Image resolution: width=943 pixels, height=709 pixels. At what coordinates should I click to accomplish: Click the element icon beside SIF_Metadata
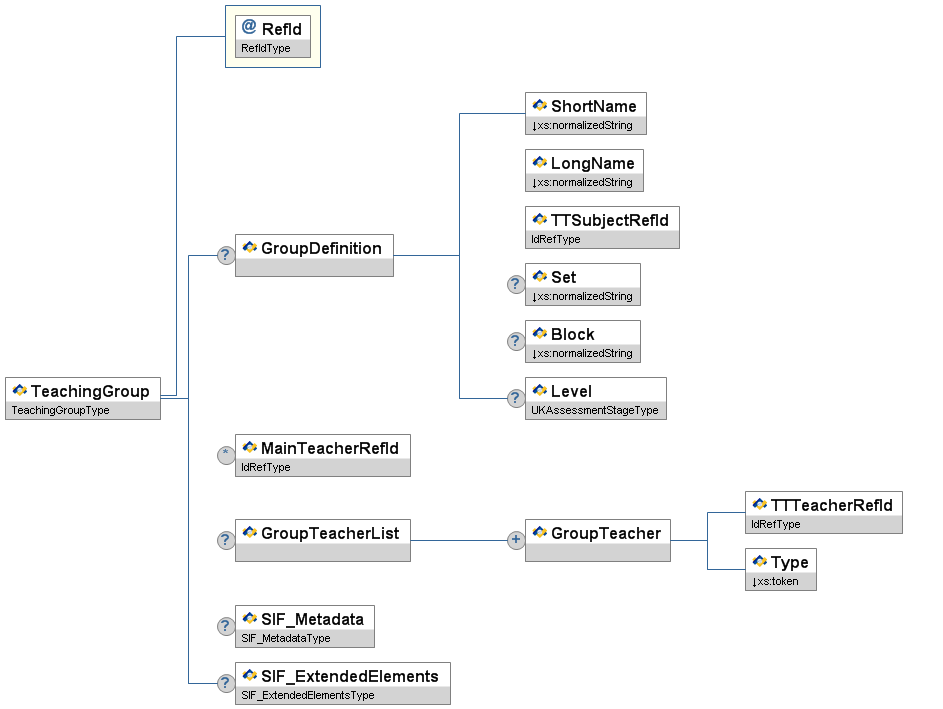click(249, 619)
